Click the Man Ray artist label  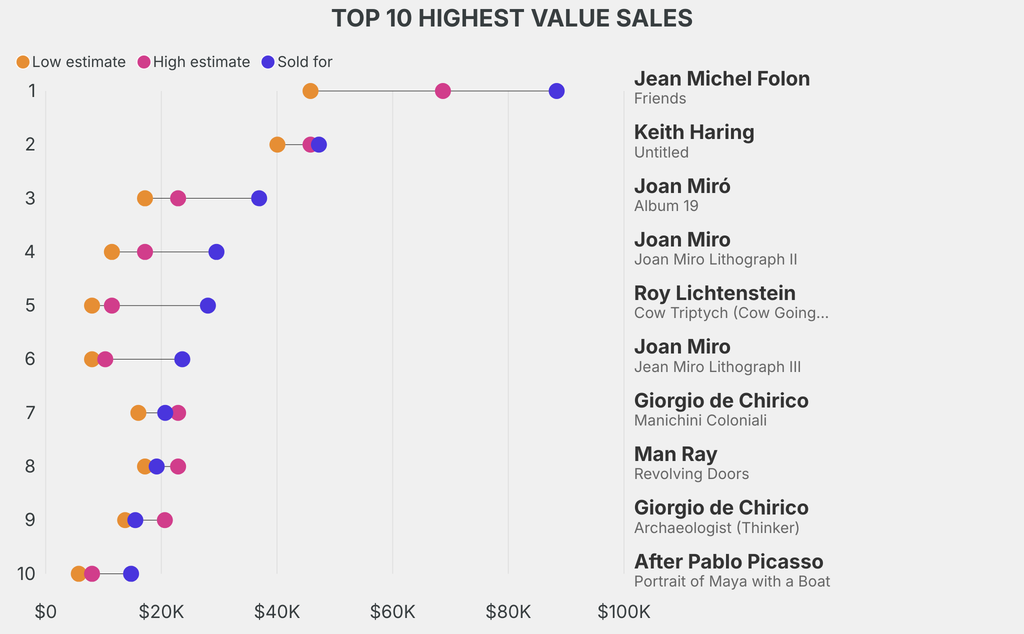[676, 454]
